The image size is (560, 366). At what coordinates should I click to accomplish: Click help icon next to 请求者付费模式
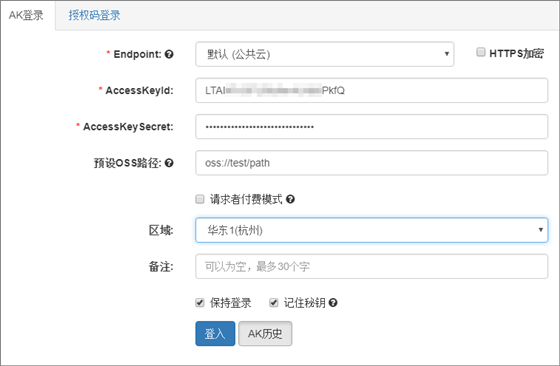[290, 199]
